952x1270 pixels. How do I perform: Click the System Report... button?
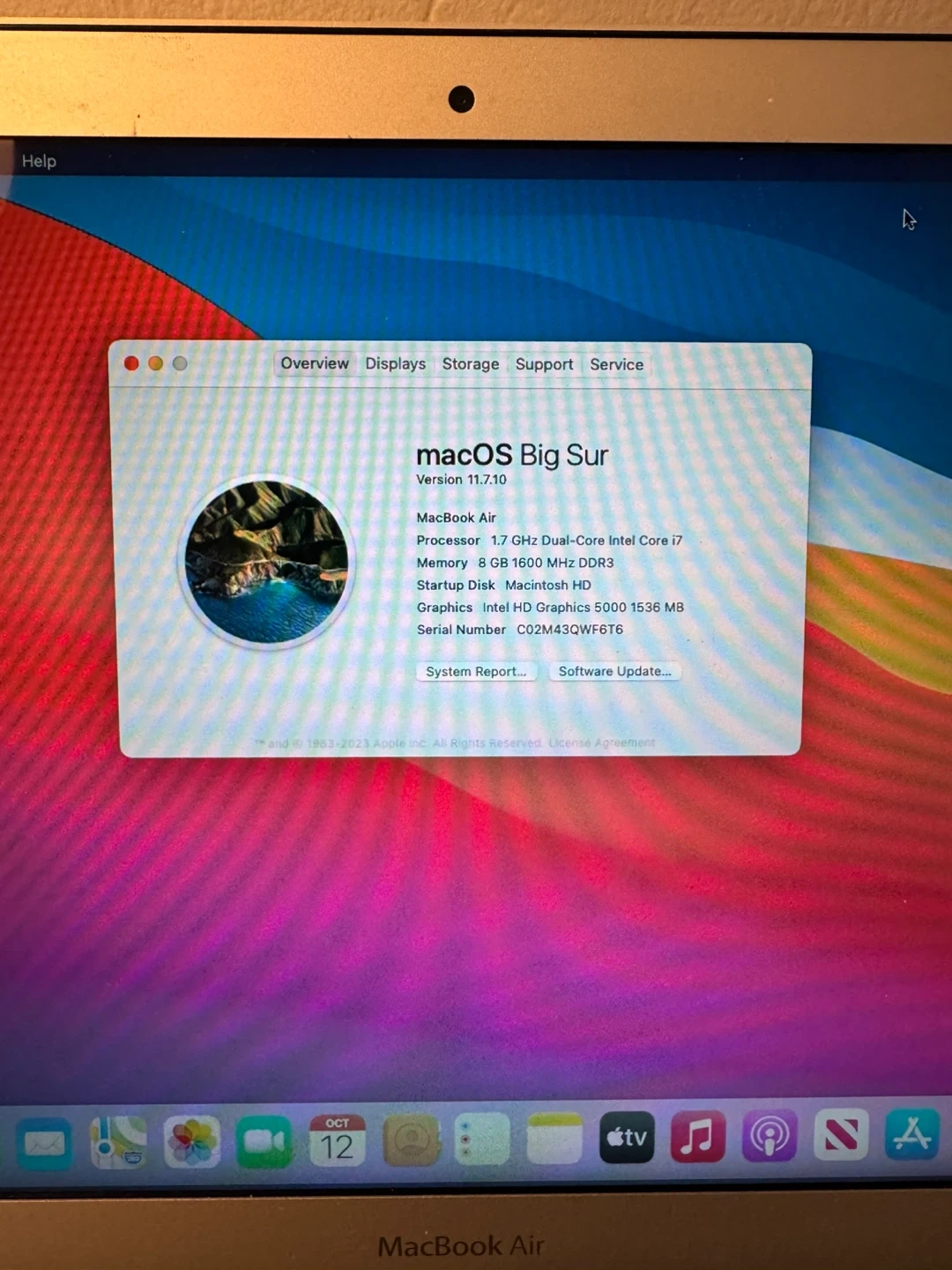pyautogui.click(x=476, y=671)
